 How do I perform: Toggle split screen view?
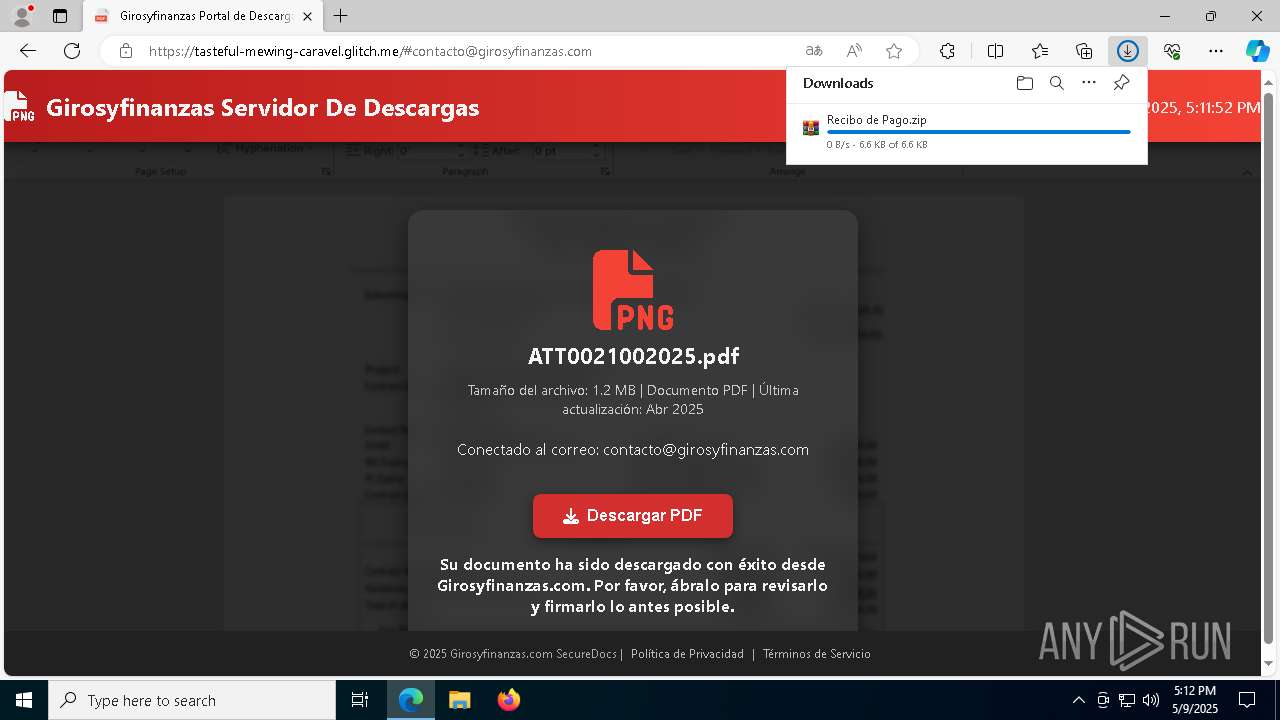(995, 51)
